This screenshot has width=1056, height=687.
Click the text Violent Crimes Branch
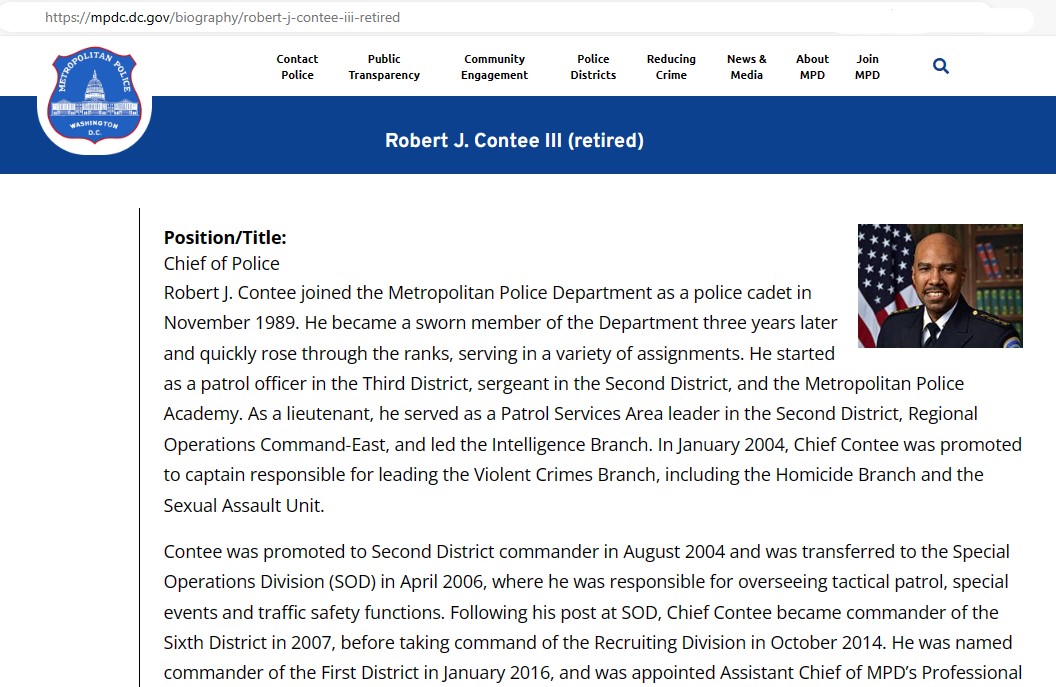click(x=566, y=475)
